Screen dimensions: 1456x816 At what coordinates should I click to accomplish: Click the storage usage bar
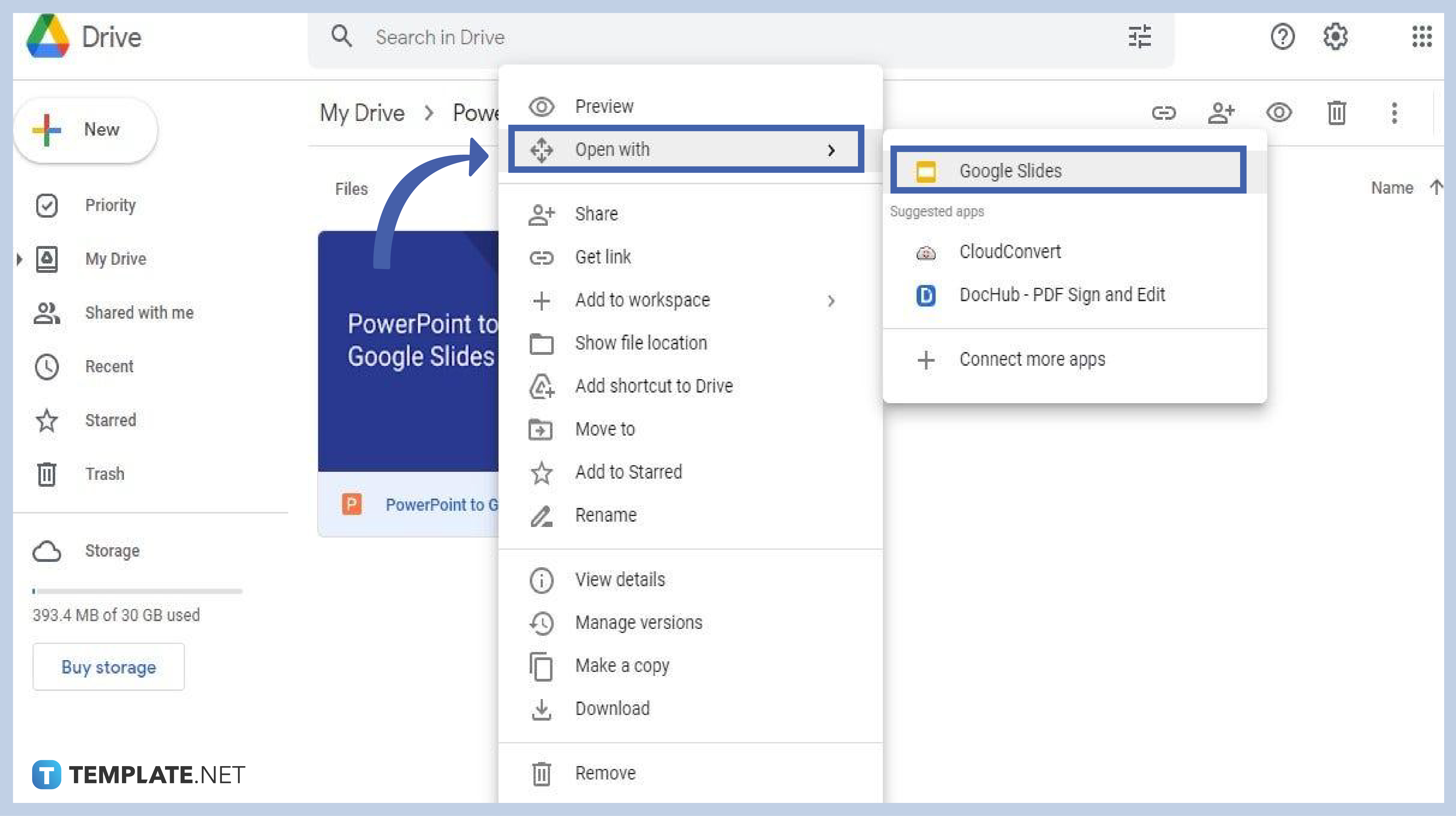pos(137,591)
